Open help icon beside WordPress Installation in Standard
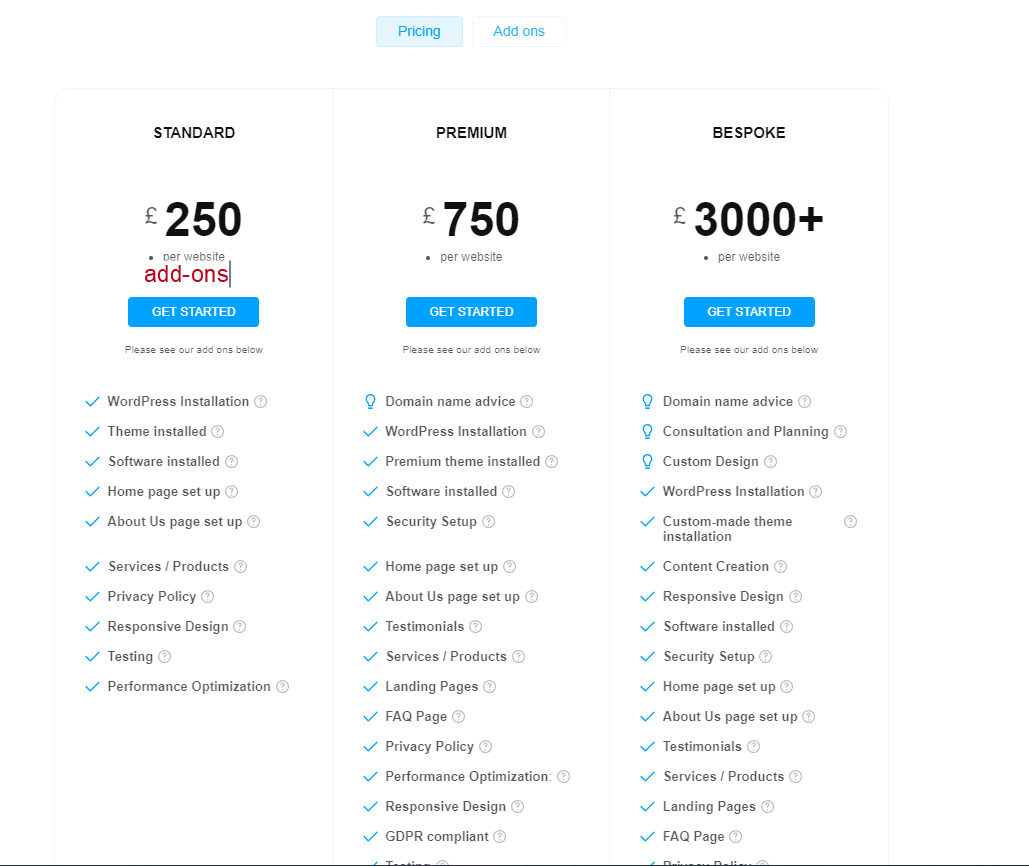 [x=261, y=402]
